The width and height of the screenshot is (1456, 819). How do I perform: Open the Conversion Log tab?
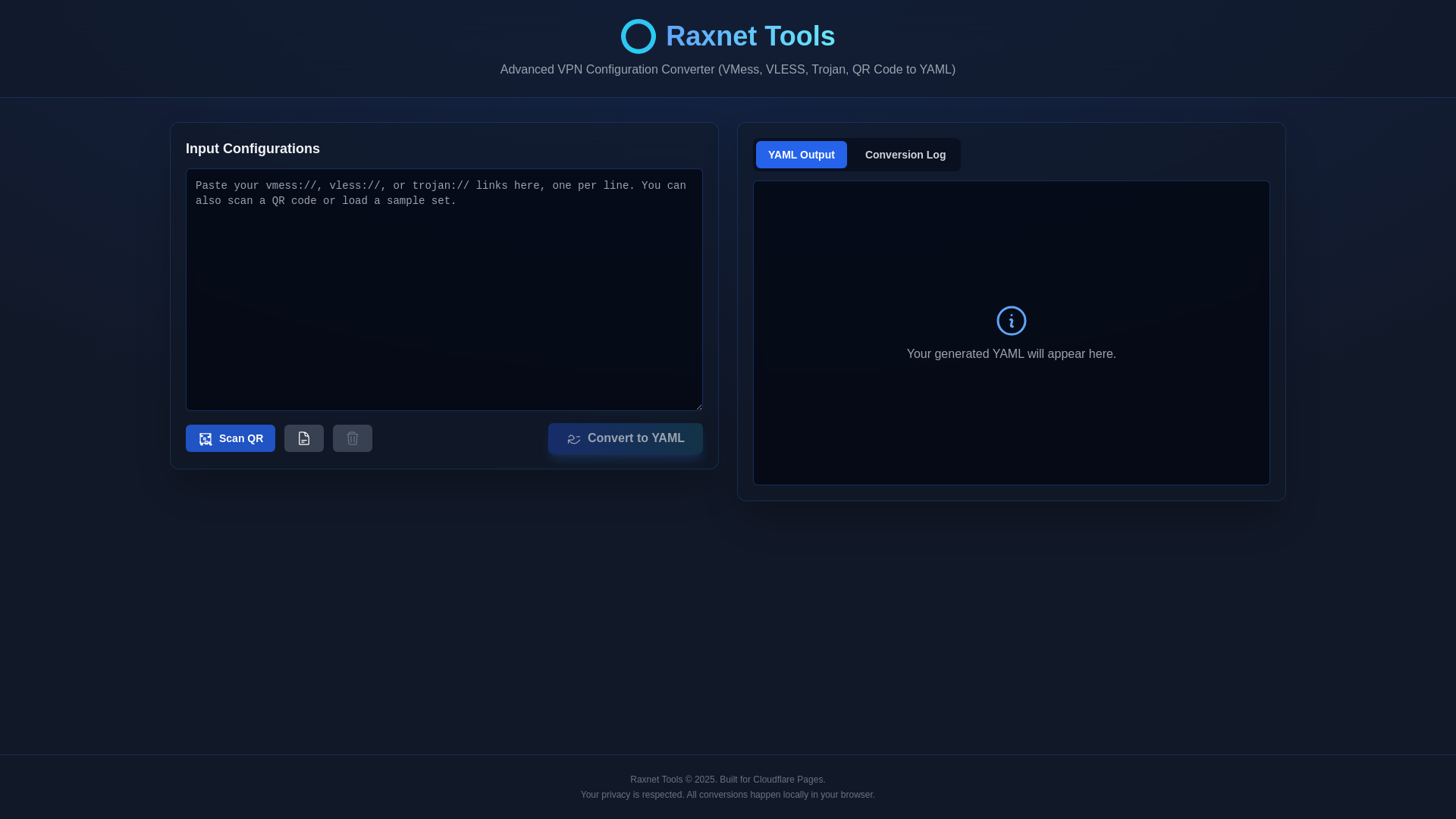click(x=905, y=155)
